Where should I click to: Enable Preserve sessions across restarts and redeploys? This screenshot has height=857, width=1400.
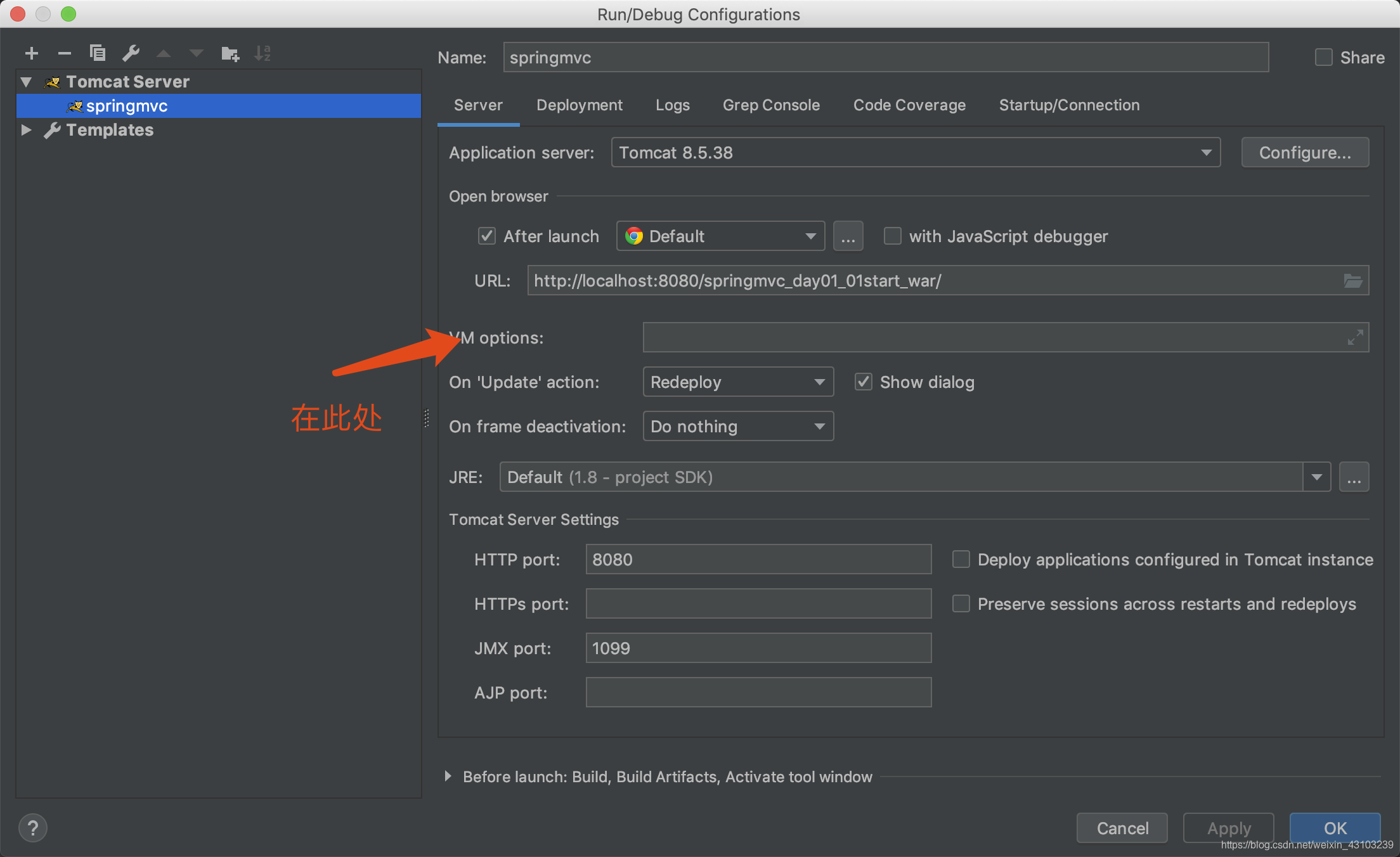[x=961, y=603]
